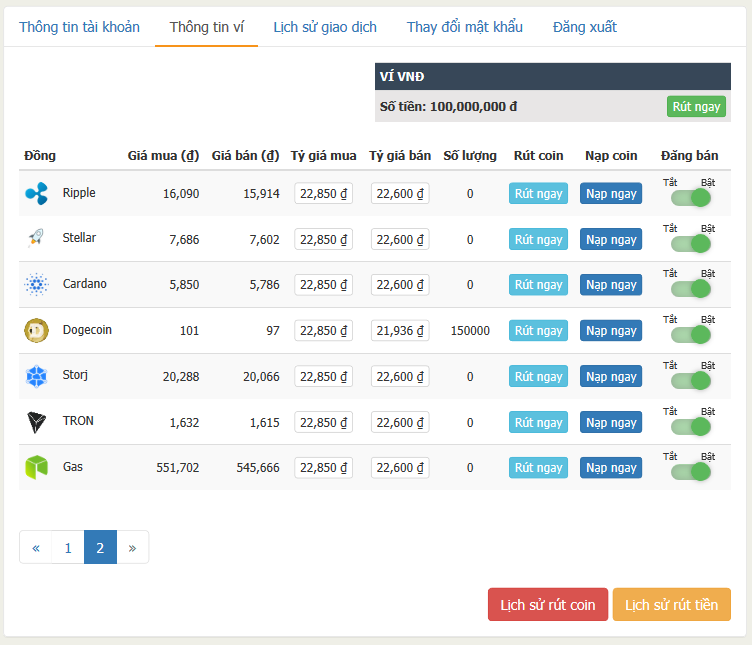752x645 pixels.
Task: Click the TRON coin logo
Action: point(36,422)
